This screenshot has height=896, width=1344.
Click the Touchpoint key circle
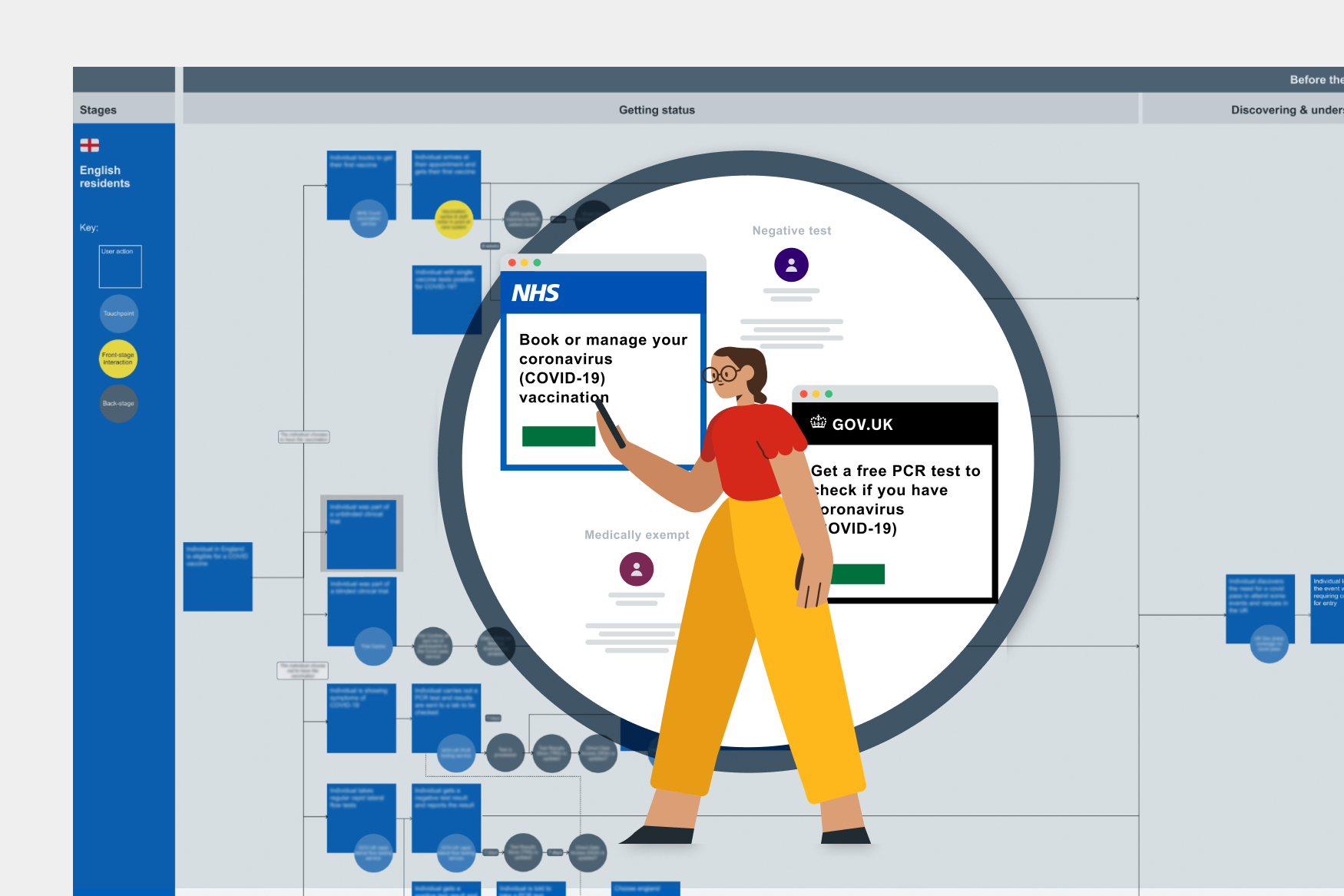click(119, 313)
